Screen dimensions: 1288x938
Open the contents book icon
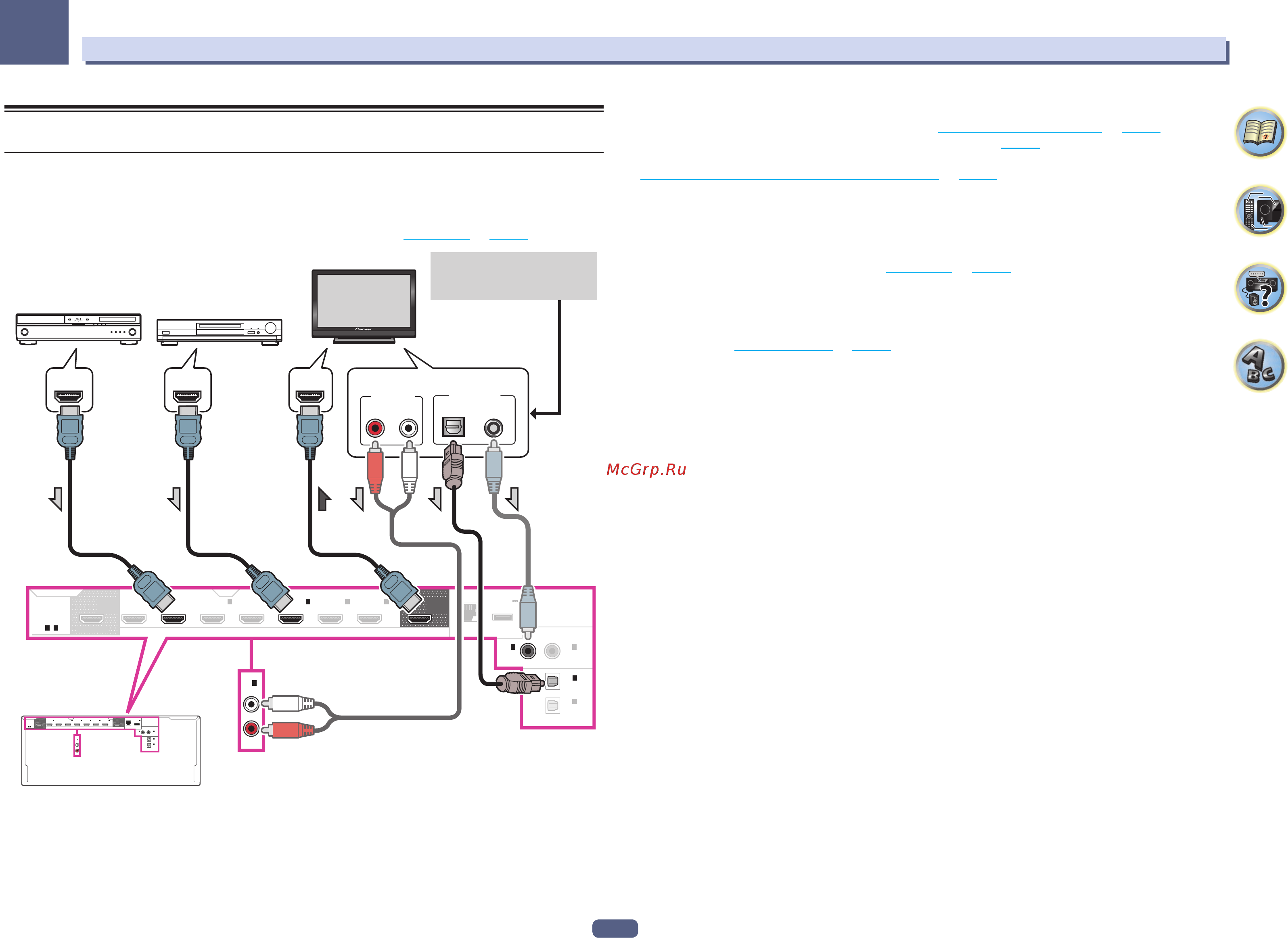1260,132
